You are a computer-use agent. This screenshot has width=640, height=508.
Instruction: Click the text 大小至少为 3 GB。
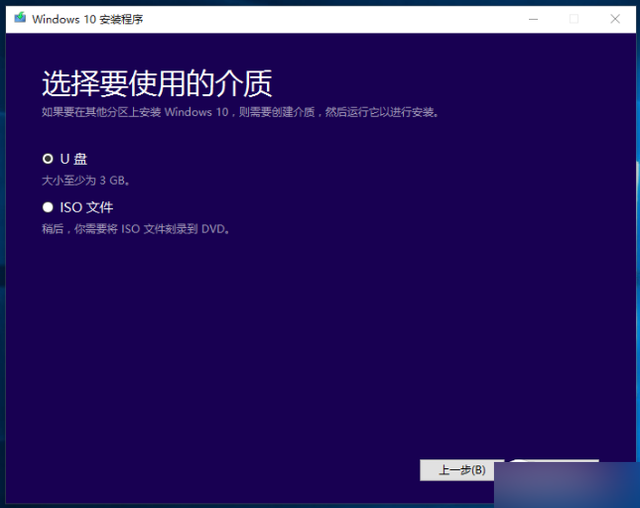coord(86,180)
